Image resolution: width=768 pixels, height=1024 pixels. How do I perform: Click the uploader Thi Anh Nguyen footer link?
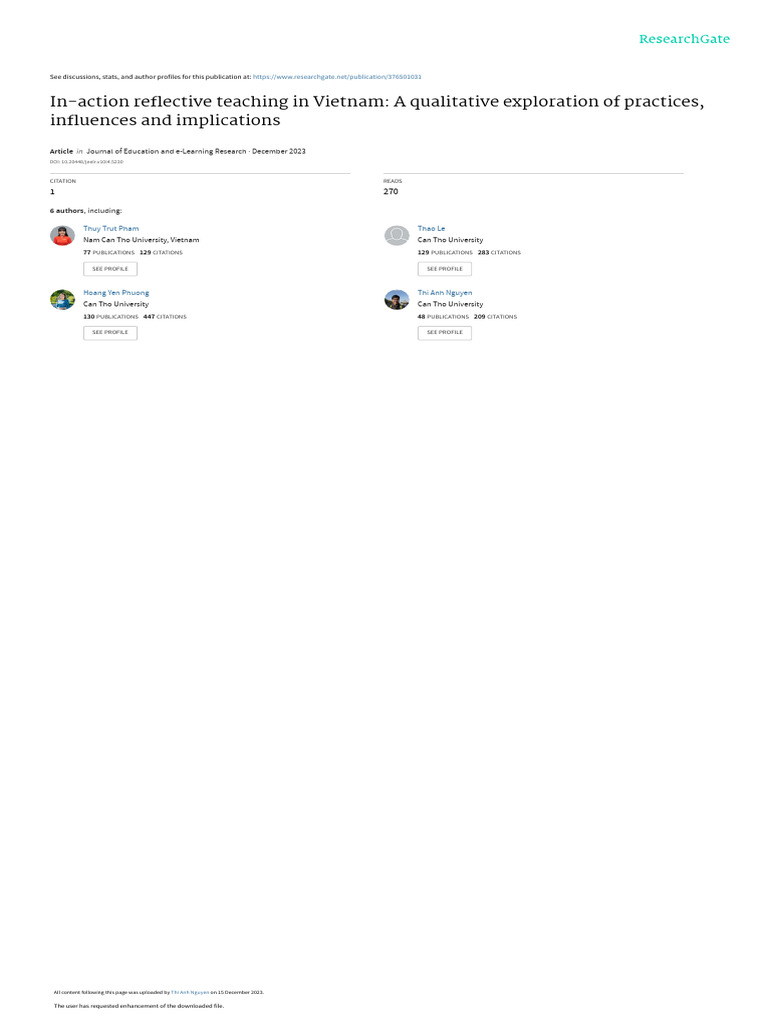click(190, 992)
